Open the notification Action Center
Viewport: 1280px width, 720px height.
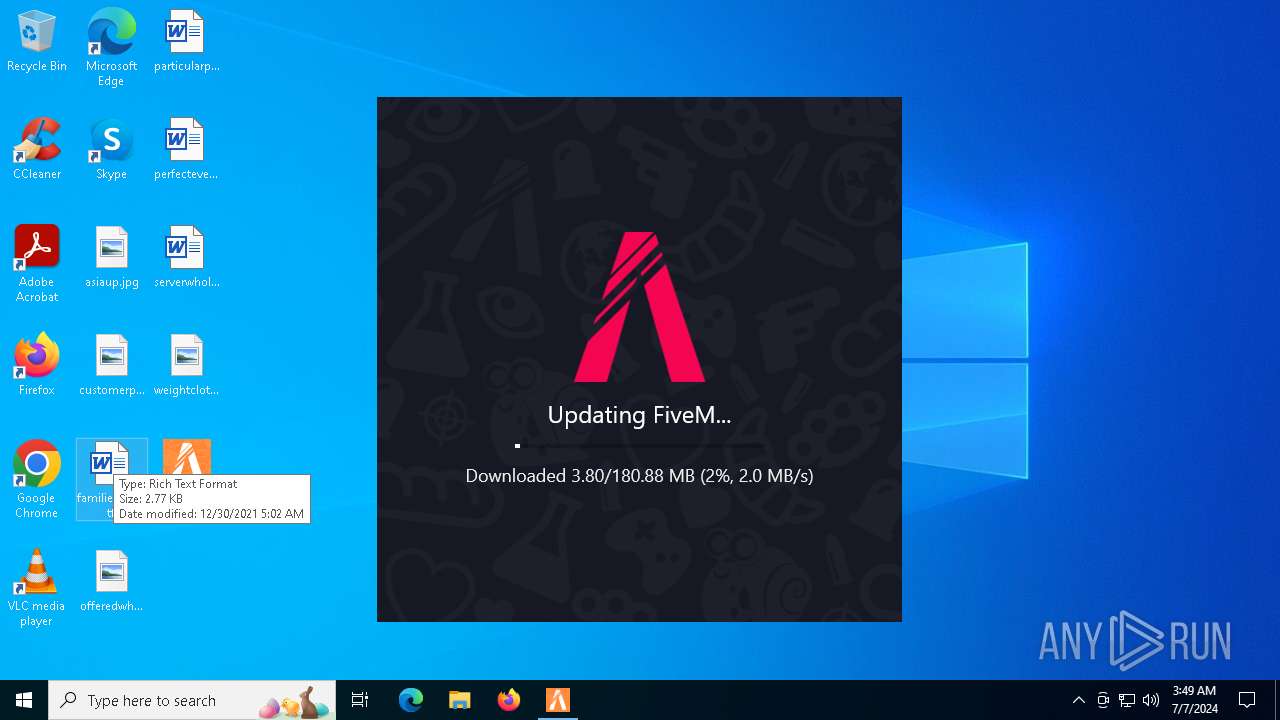(1247, 700)
